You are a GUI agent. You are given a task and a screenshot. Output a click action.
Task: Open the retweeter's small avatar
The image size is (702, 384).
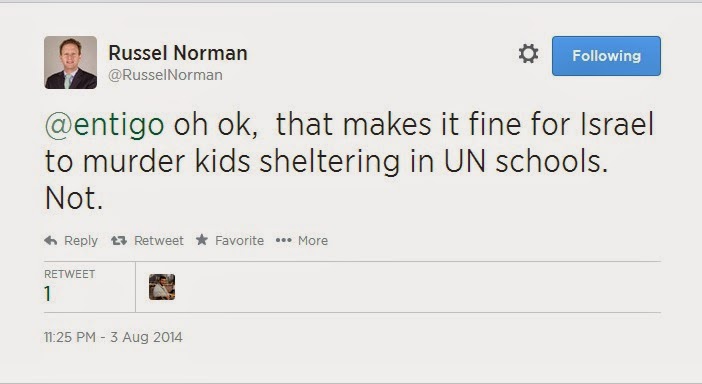[162, 287]
